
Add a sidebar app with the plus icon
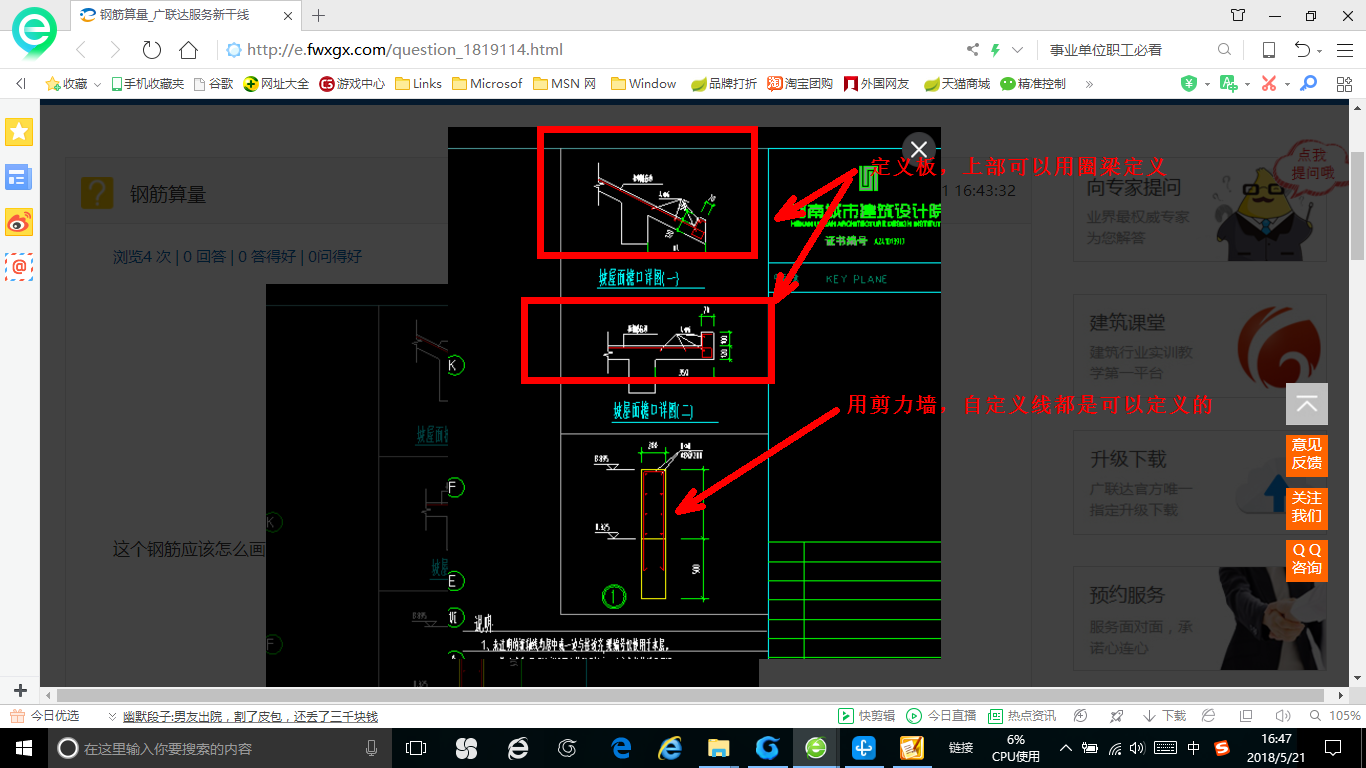[20, 691]
